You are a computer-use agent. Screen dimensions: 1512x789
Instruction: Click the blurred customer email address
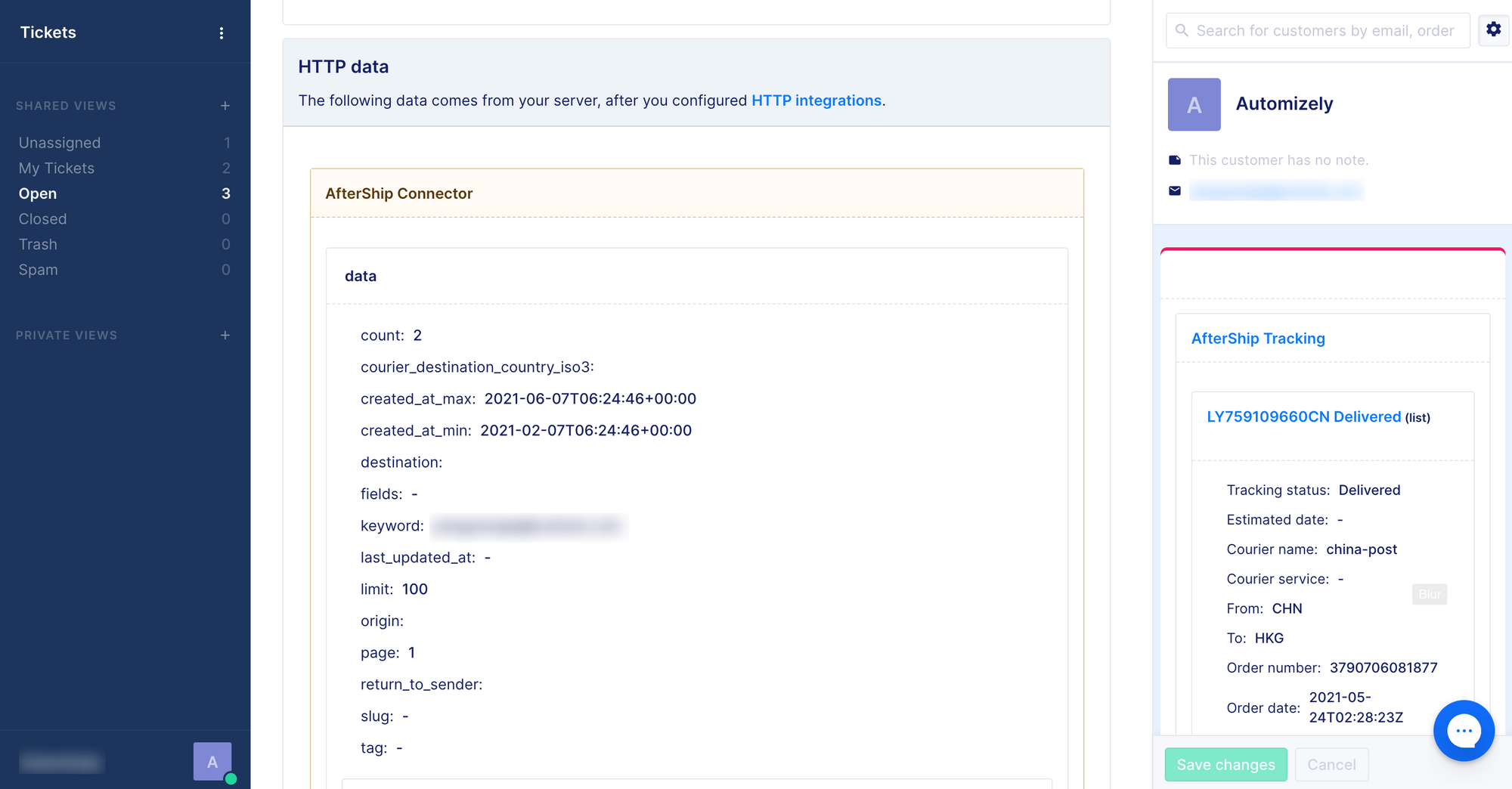click(x=1276, y=190)
